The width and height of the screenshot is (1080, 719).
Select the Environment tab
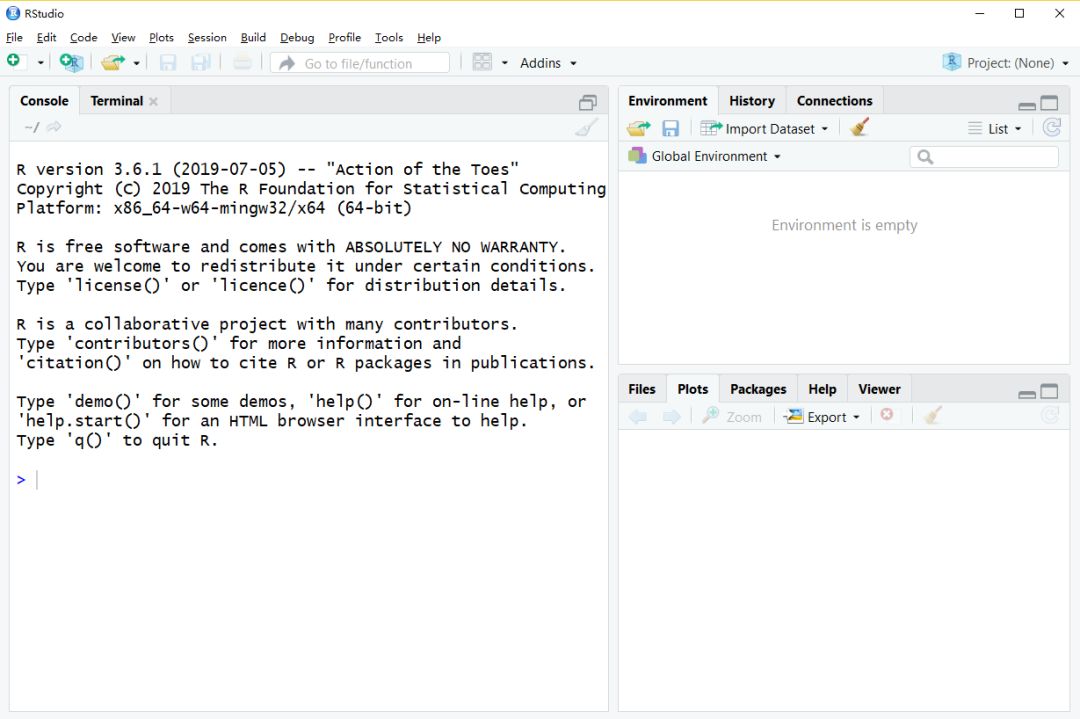[x=667, y=101]
